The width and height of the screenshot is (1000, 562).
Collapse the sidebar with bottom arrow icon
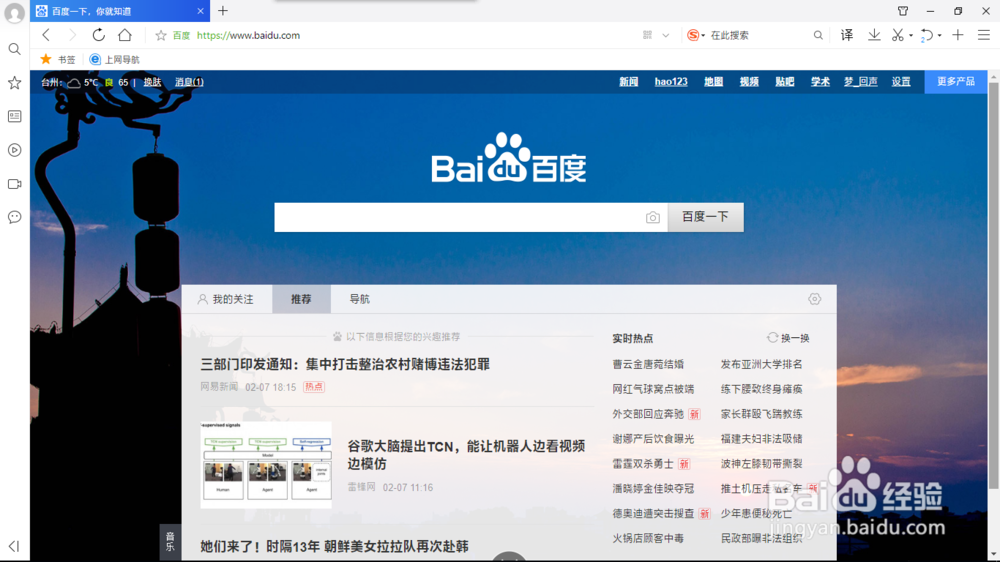pos(14,546)
